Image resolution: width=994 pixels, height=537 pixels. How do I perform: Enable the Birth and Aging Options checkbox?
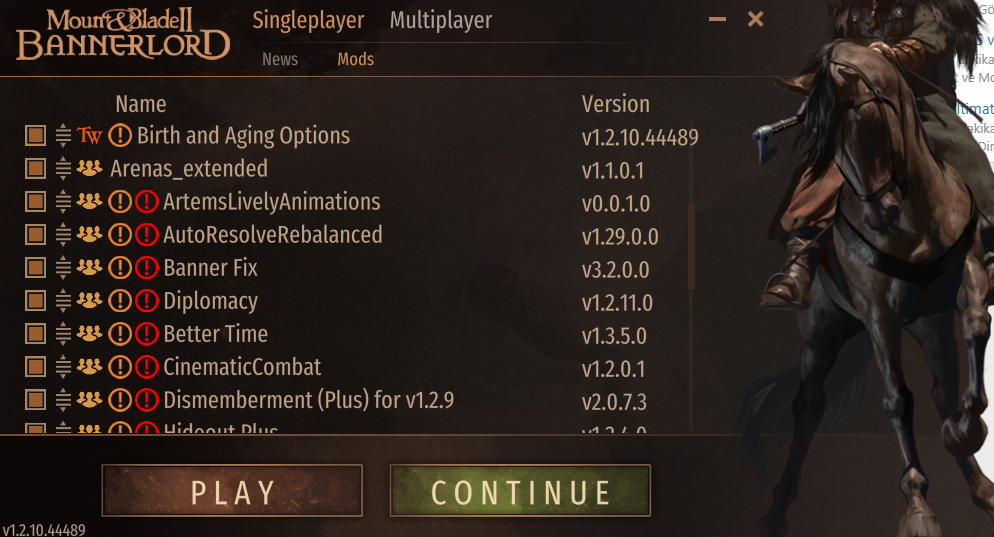(x=36, y=136)
